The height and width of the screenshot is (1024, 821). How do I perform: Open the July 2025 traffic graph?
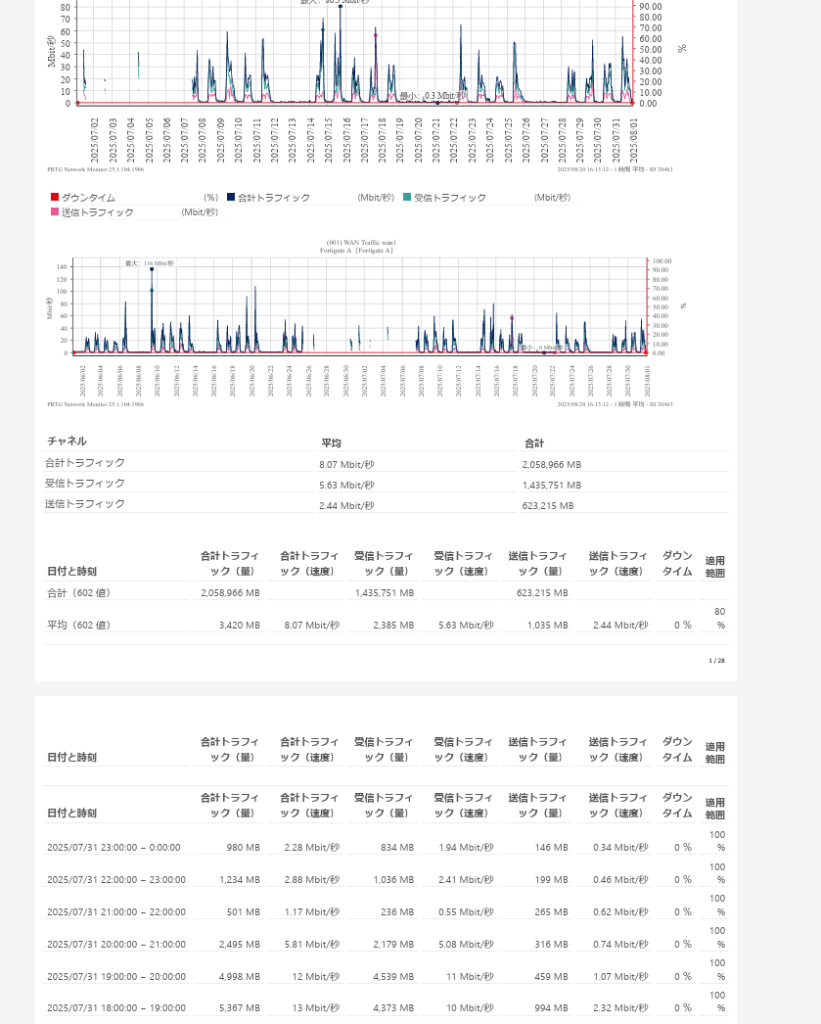click(359, 85)
